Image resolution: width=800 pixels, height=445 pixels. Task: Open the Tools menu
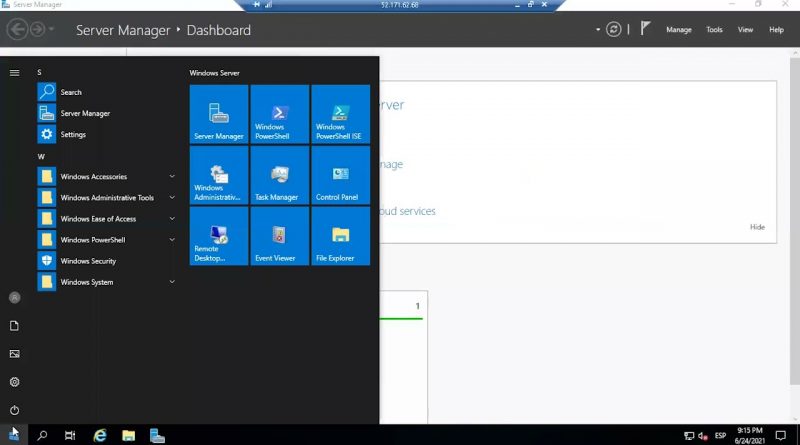(x=714, y=30)
